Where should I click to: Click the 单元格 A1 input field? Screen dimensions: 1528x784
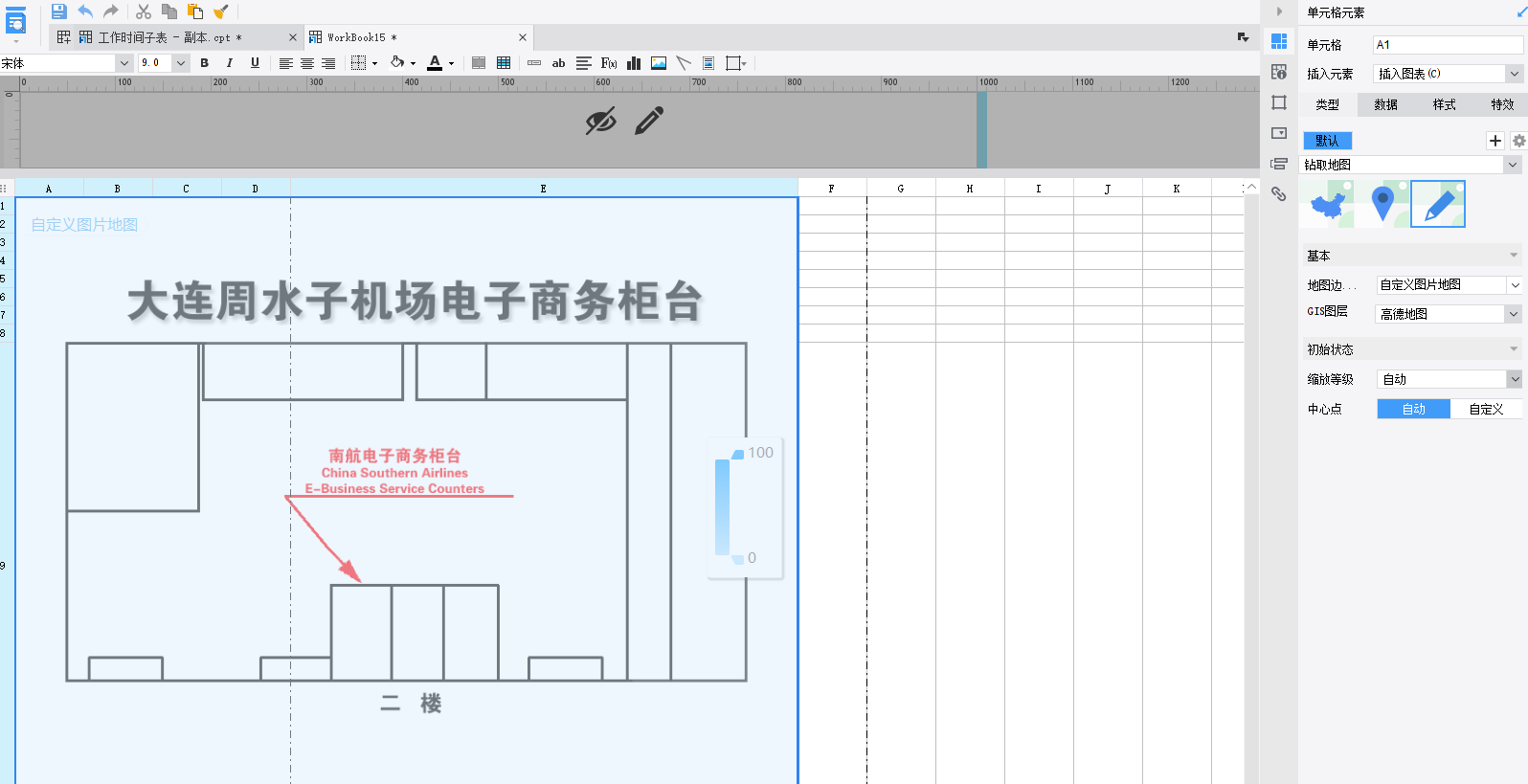tap(1448, 45)
